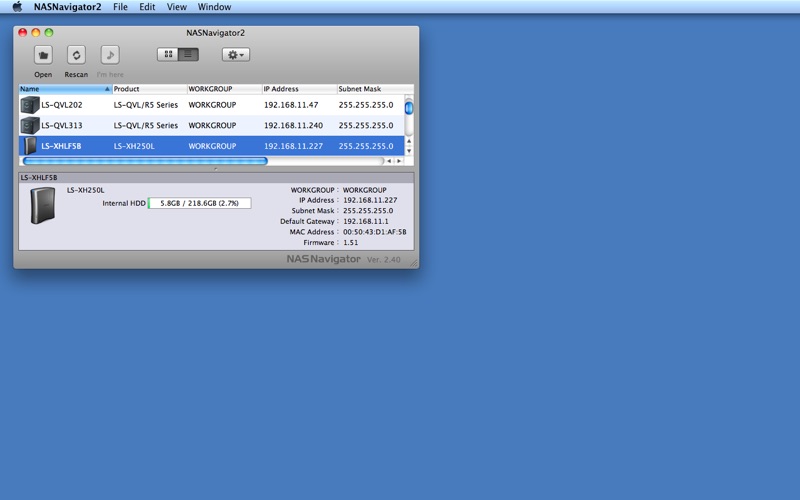
Task: Click the horizontal scrollbar in device list
Action: click(x=145, y=161)
